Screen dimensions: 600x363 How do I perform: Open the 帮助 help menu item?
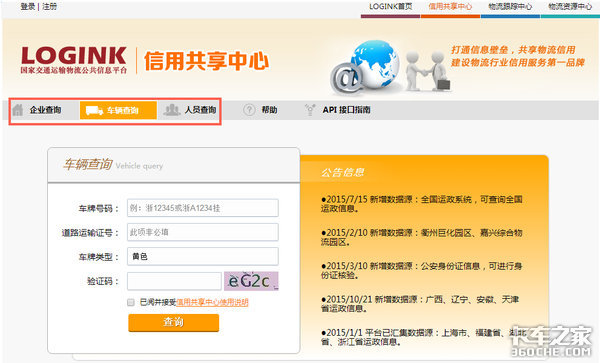[269, 110]
